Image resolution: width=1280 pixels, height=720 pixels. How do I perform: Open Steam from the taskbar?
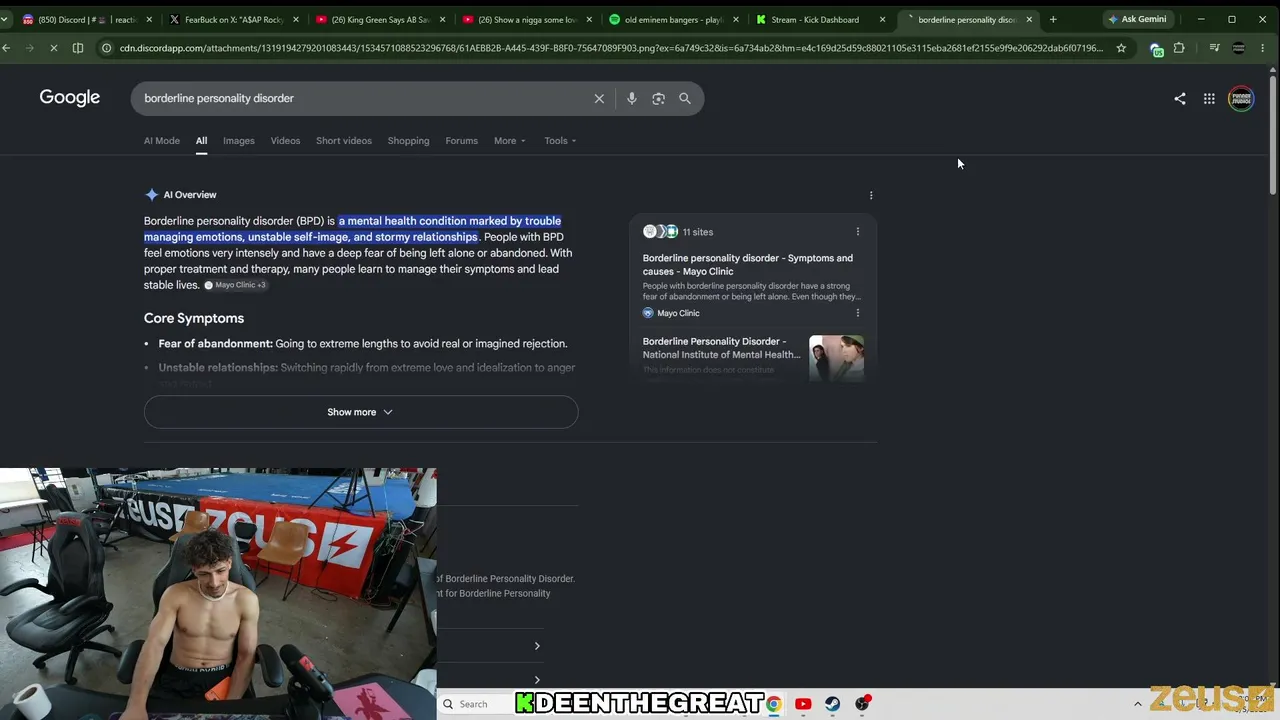pyautogui.click(x=832, y=704)
